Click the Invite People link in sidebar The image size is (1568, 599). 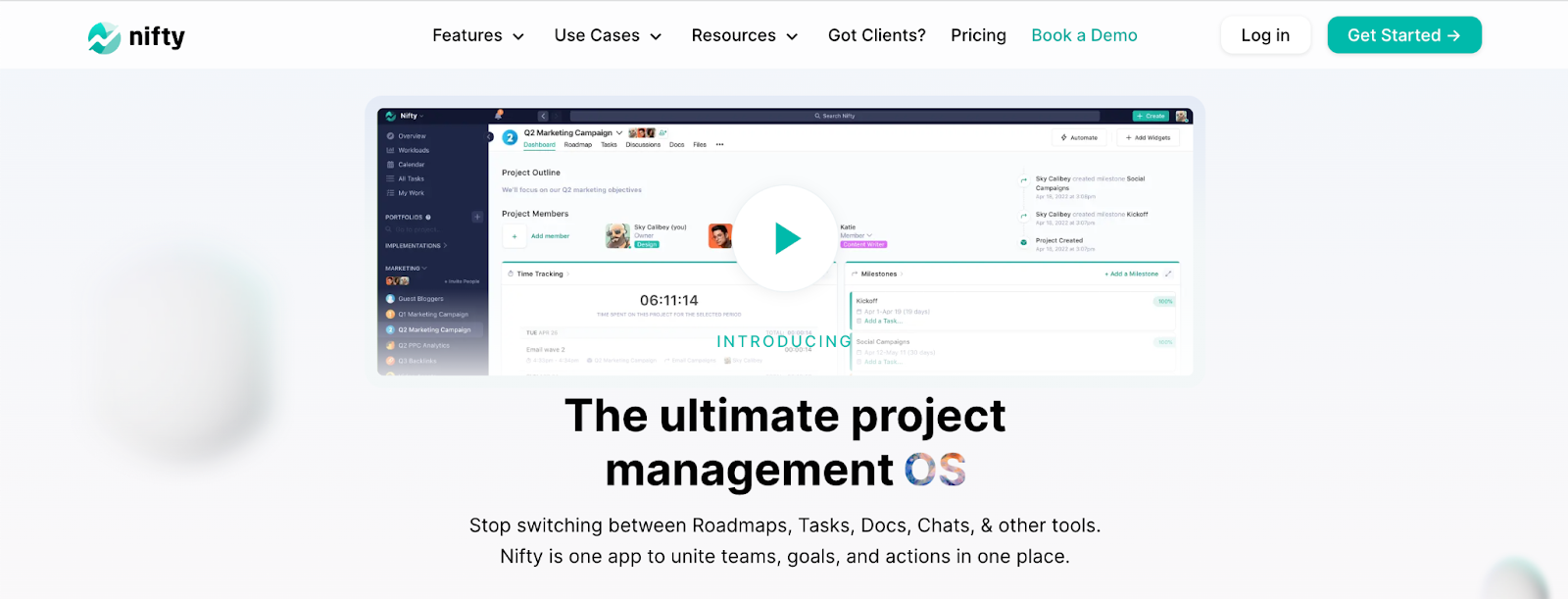463,281
